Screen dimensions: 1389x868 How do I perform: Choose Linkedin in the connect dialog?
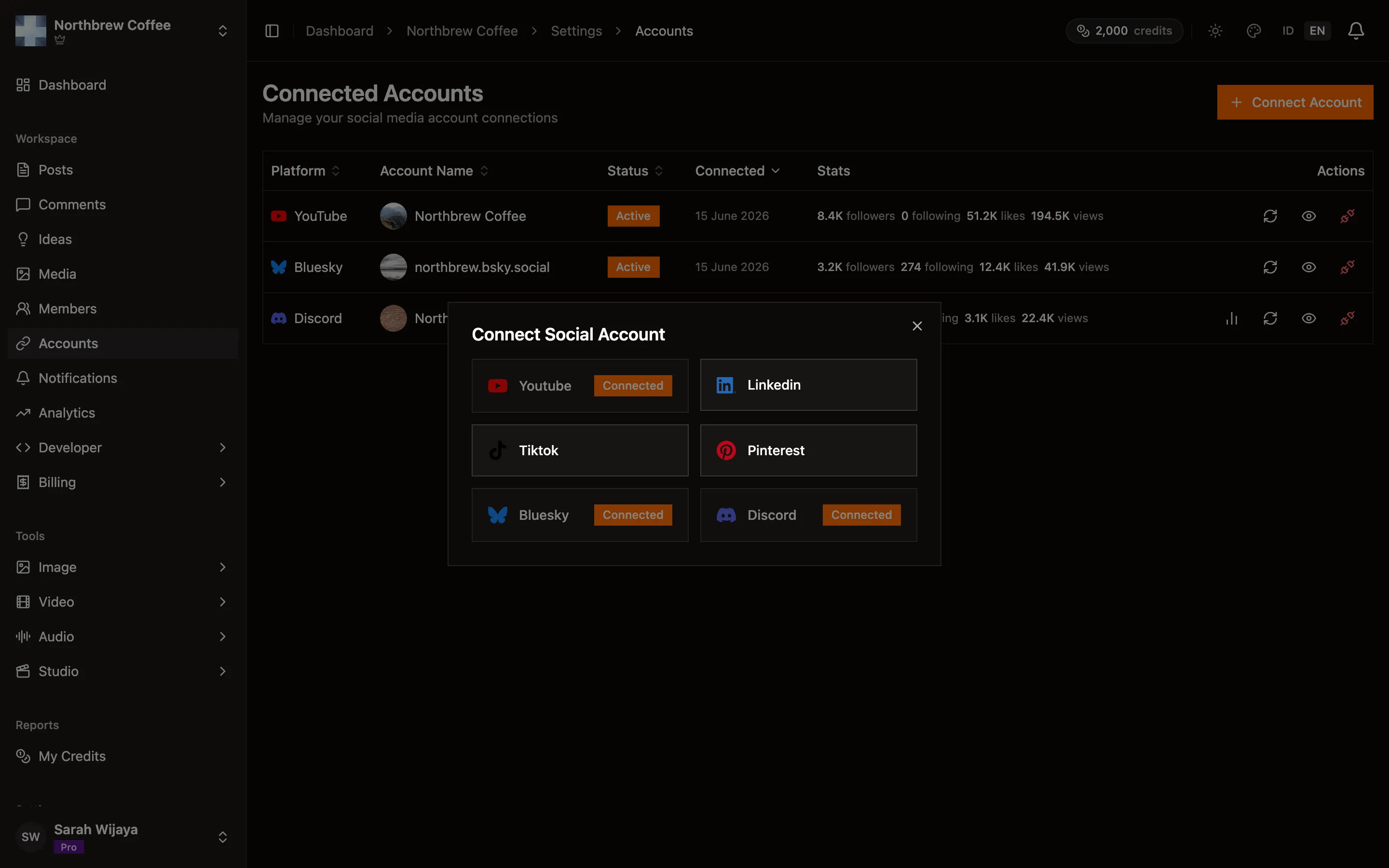(x=808, y=385)
